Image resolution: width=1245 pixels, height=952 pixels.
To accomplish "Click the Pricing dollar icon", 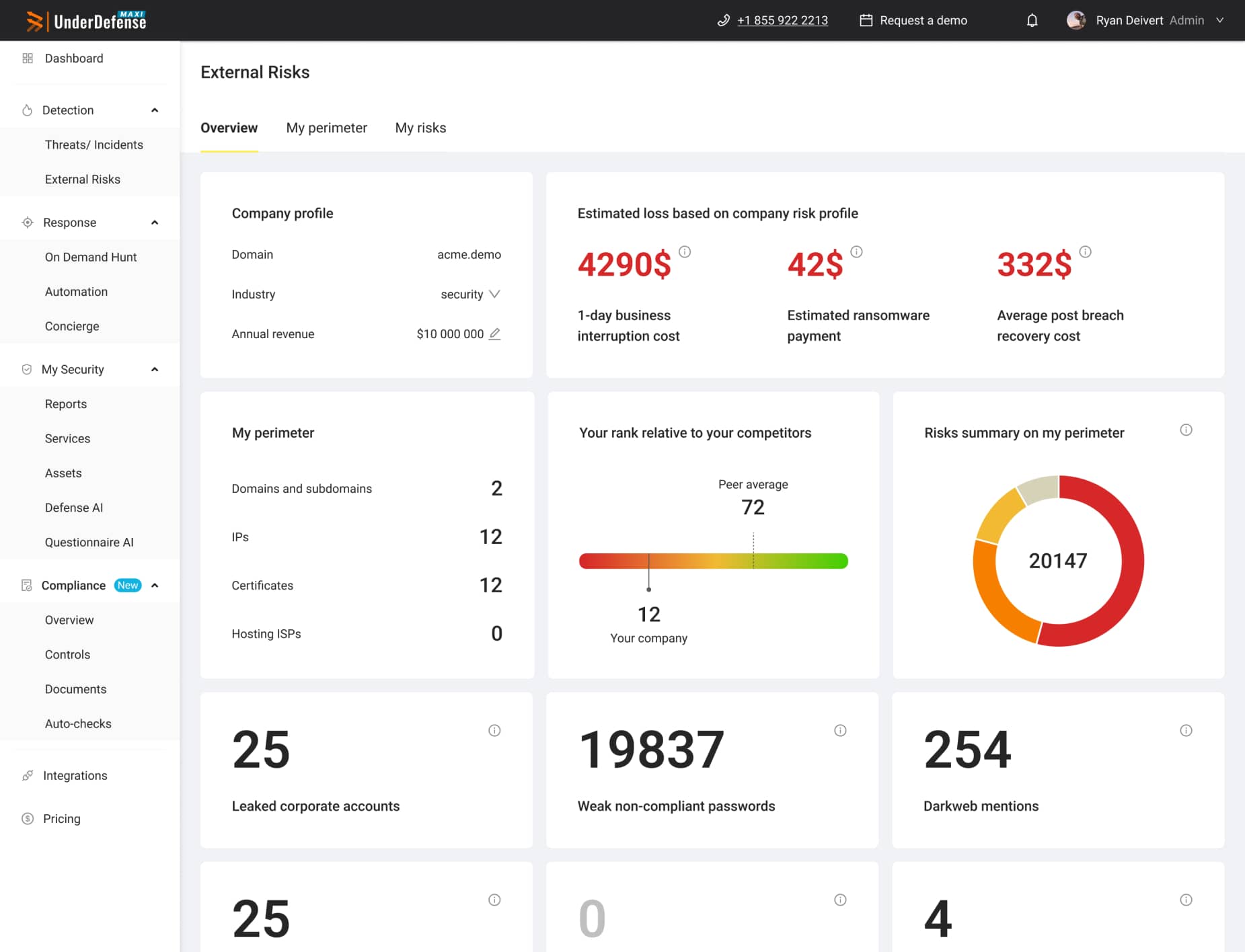I will (x=28, y=819).
